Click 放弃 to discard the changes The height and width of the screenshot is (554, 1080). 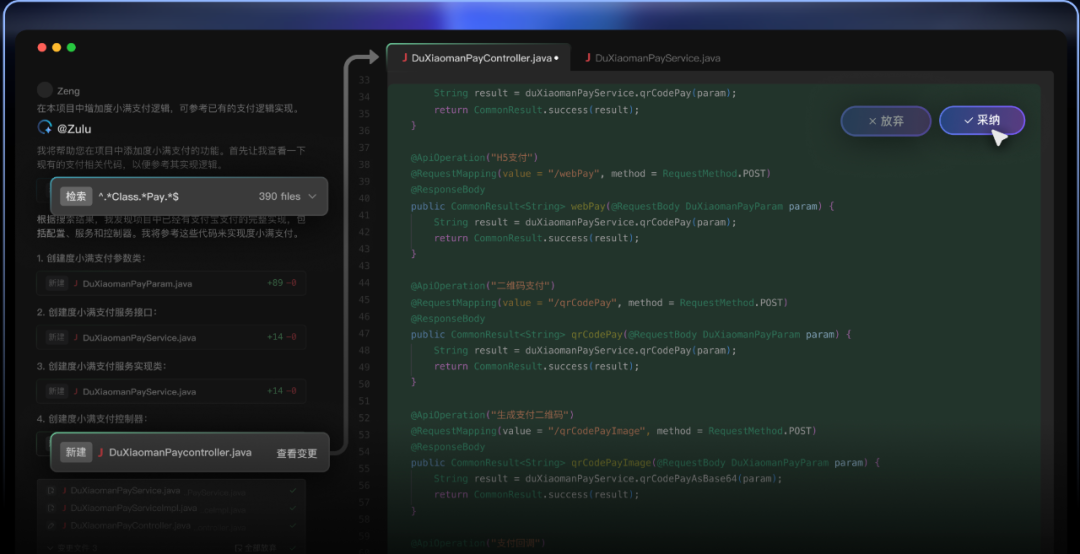tap(885, 121)
